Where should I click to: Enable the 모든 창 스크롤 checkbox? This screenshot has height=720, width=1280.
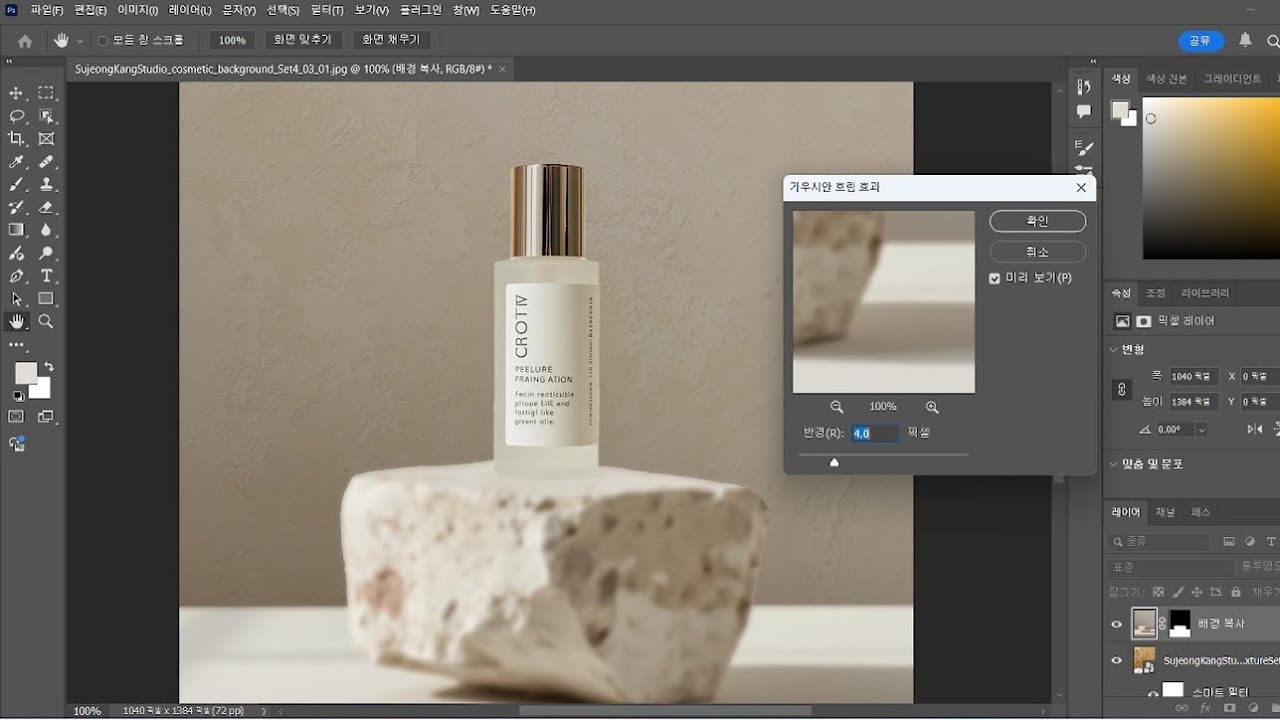[103, 41]
